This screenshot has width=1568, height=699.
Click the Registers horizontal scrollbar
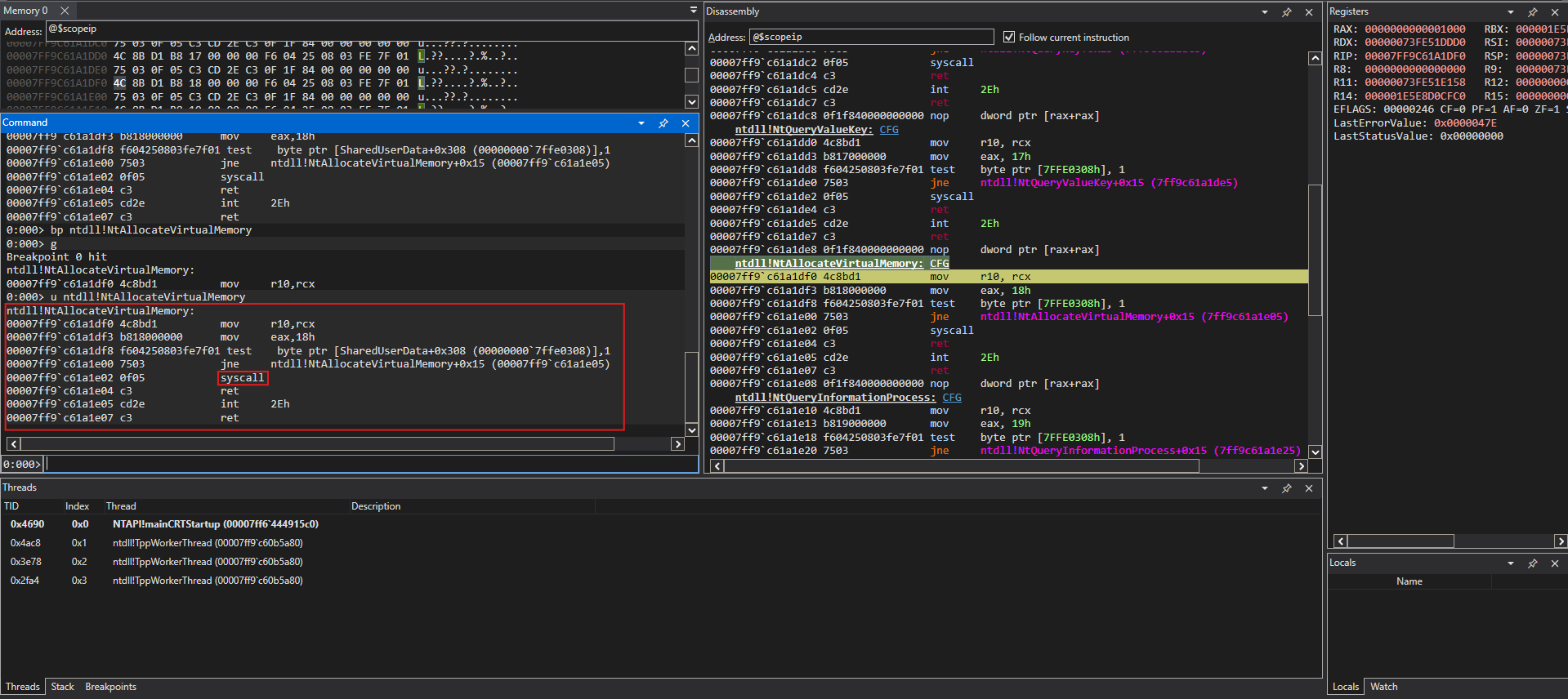point(1400,541)
